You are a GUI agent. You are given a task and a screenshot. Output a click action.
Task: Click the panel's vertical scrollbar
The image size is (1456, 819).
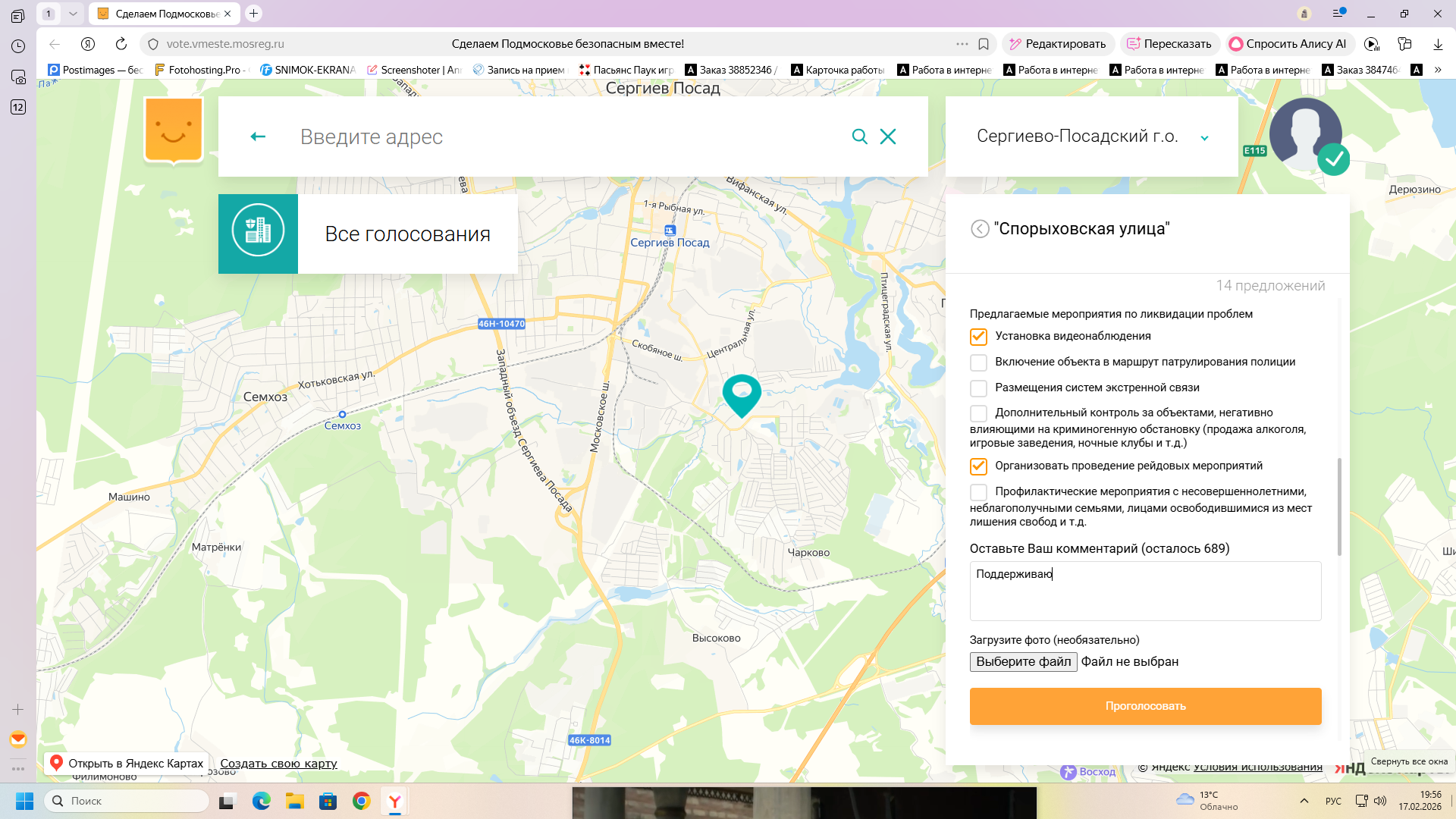pos(1339,507)
